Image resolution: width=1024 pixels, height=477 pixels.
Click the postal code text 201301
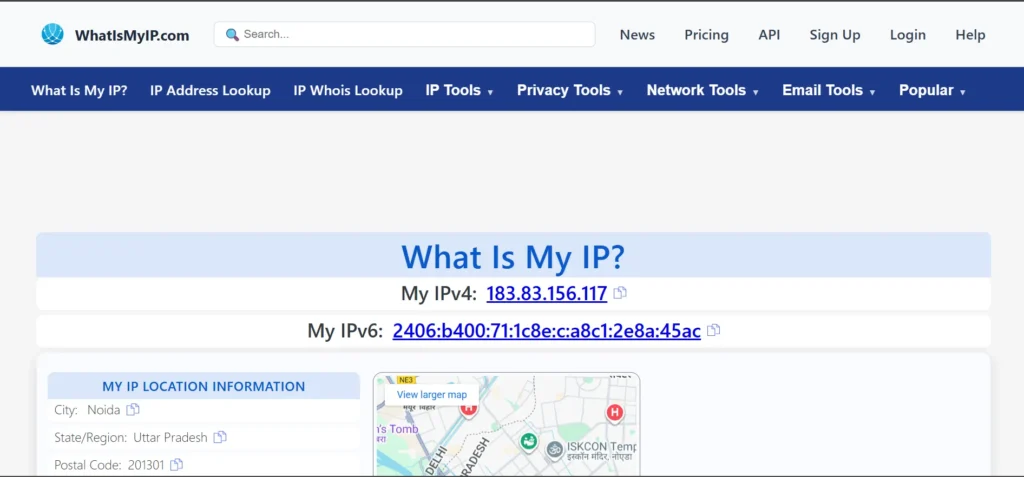pos(145,465)
